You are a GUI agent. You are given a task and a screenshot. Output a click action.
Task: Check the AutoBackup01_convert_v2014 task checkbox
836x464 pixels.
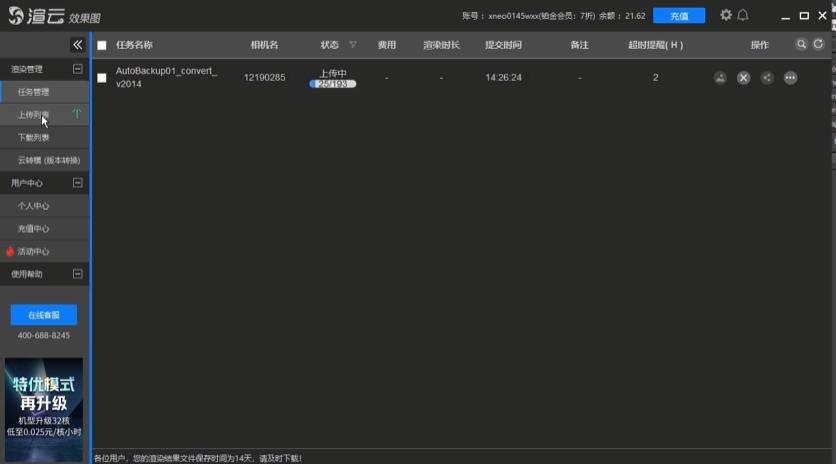pyautogui.click(x=102, y=78)
